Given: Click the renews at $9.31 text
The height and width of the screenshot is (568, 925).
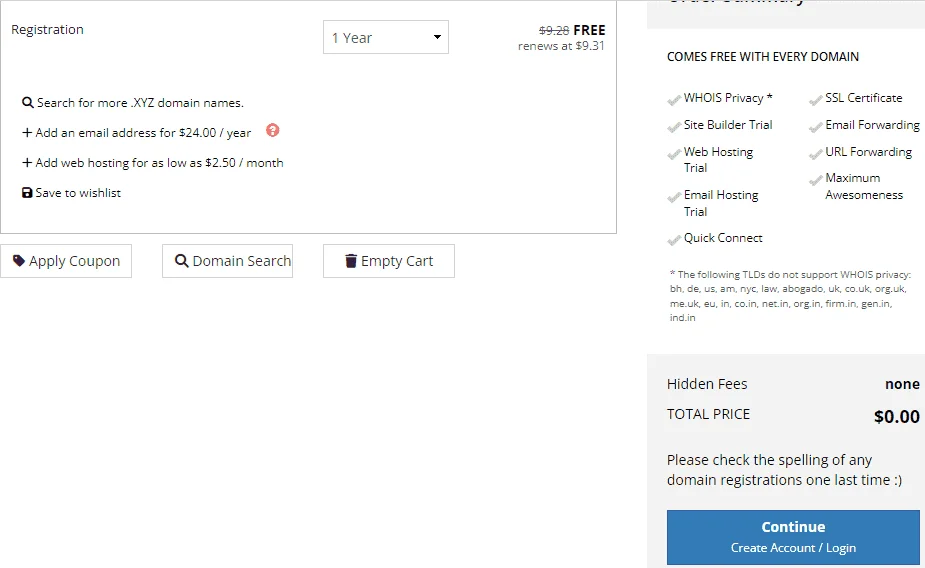Looking at the screenshot, I should click(x=561, y=46).
